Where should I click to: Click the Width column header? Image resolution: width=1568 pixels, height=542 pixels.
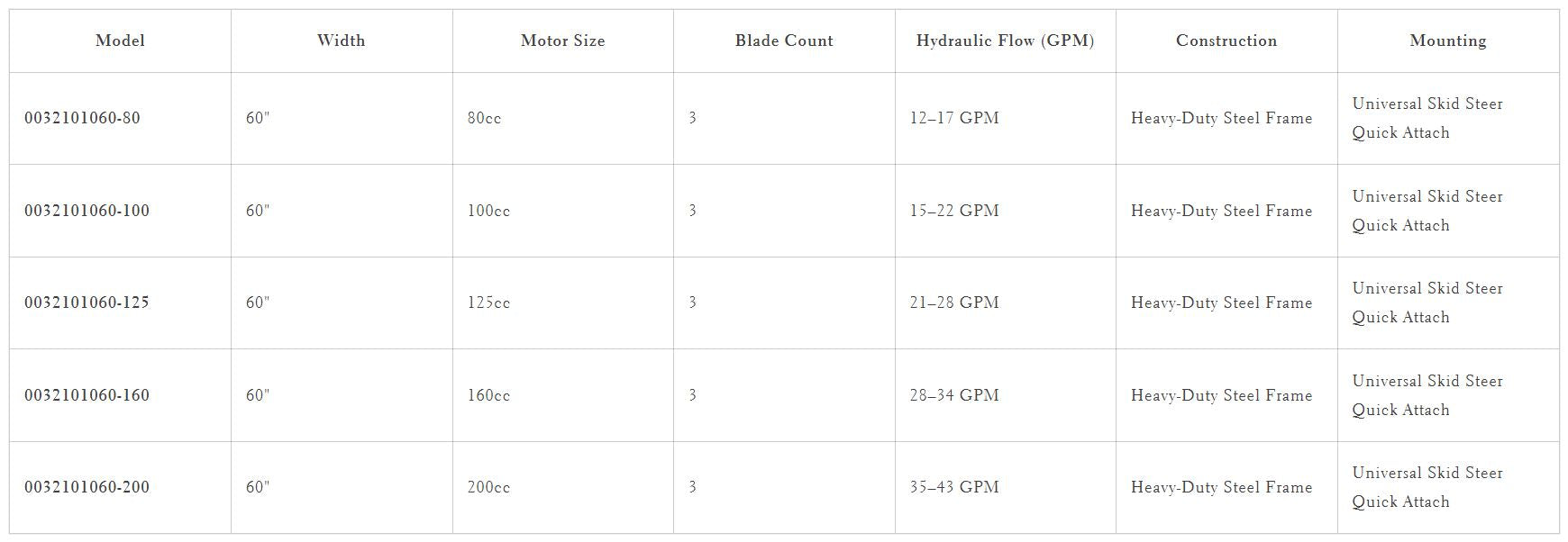pos(341,41)
